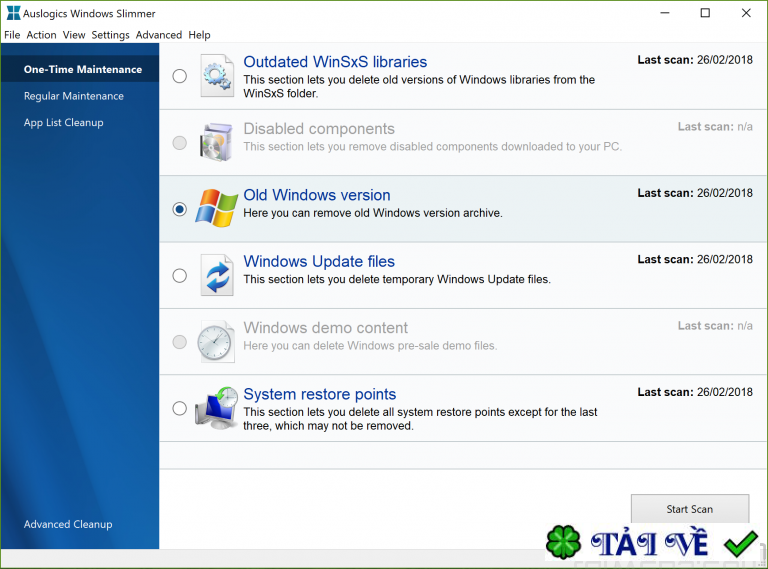768x569 pixels.
Task: Open the Advanced menu
Action: coord(159,35)
